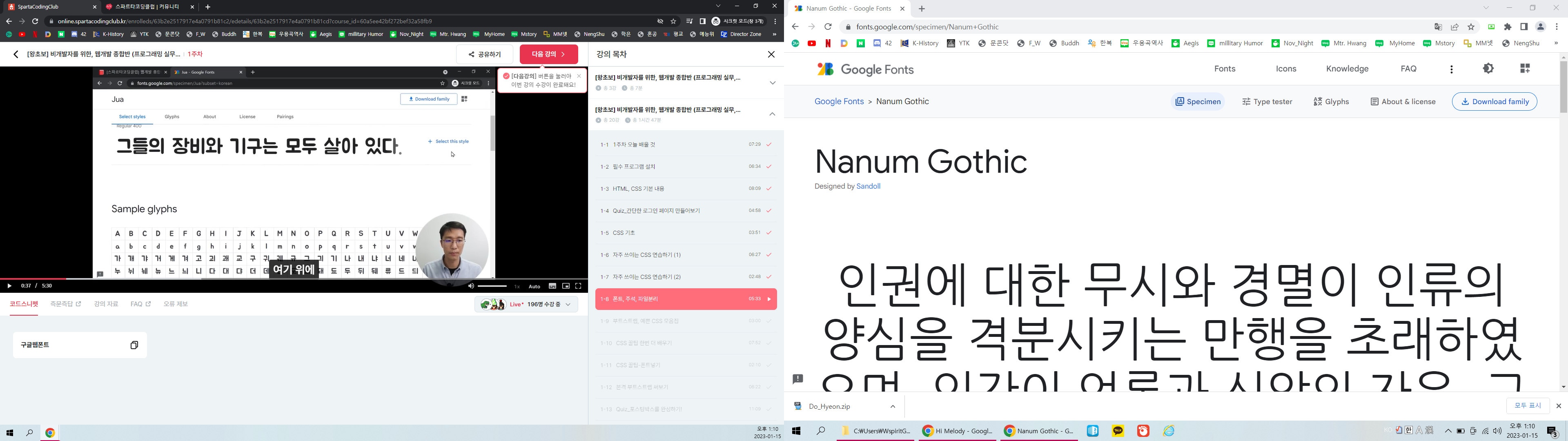Expand the first course section chevron
The width and height of the screenshot is (1568, 441).
tap(773, 83)
